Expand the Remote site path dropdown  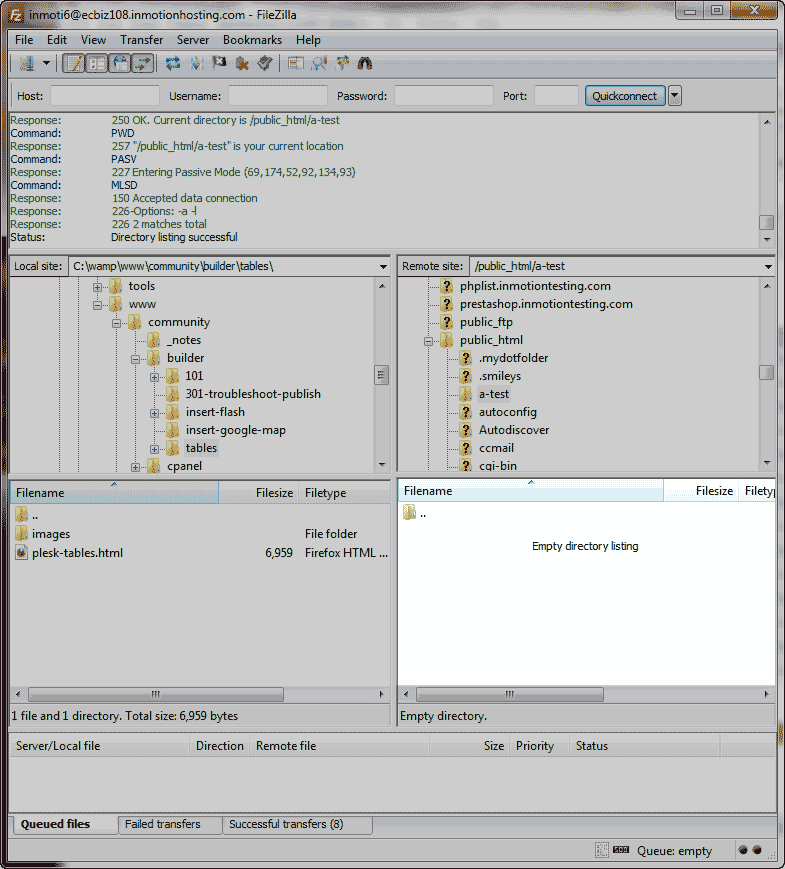coord(768,267)
